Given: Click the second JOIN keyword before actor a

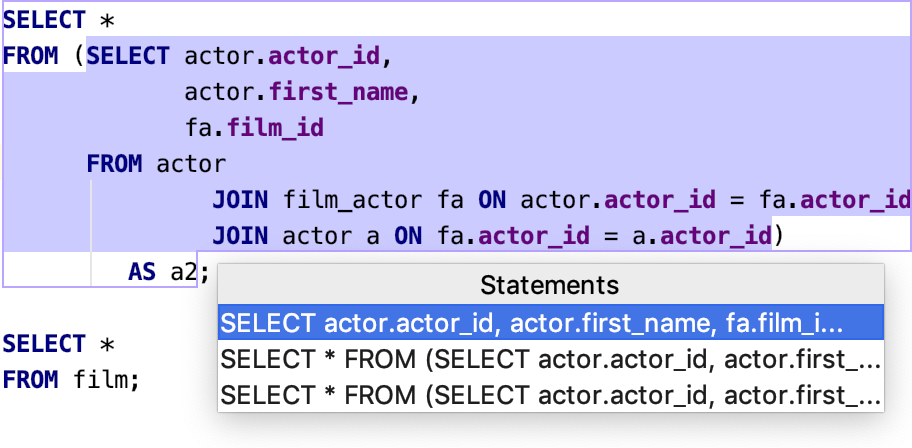Looking at the screenshot, I should click(240, 236).
